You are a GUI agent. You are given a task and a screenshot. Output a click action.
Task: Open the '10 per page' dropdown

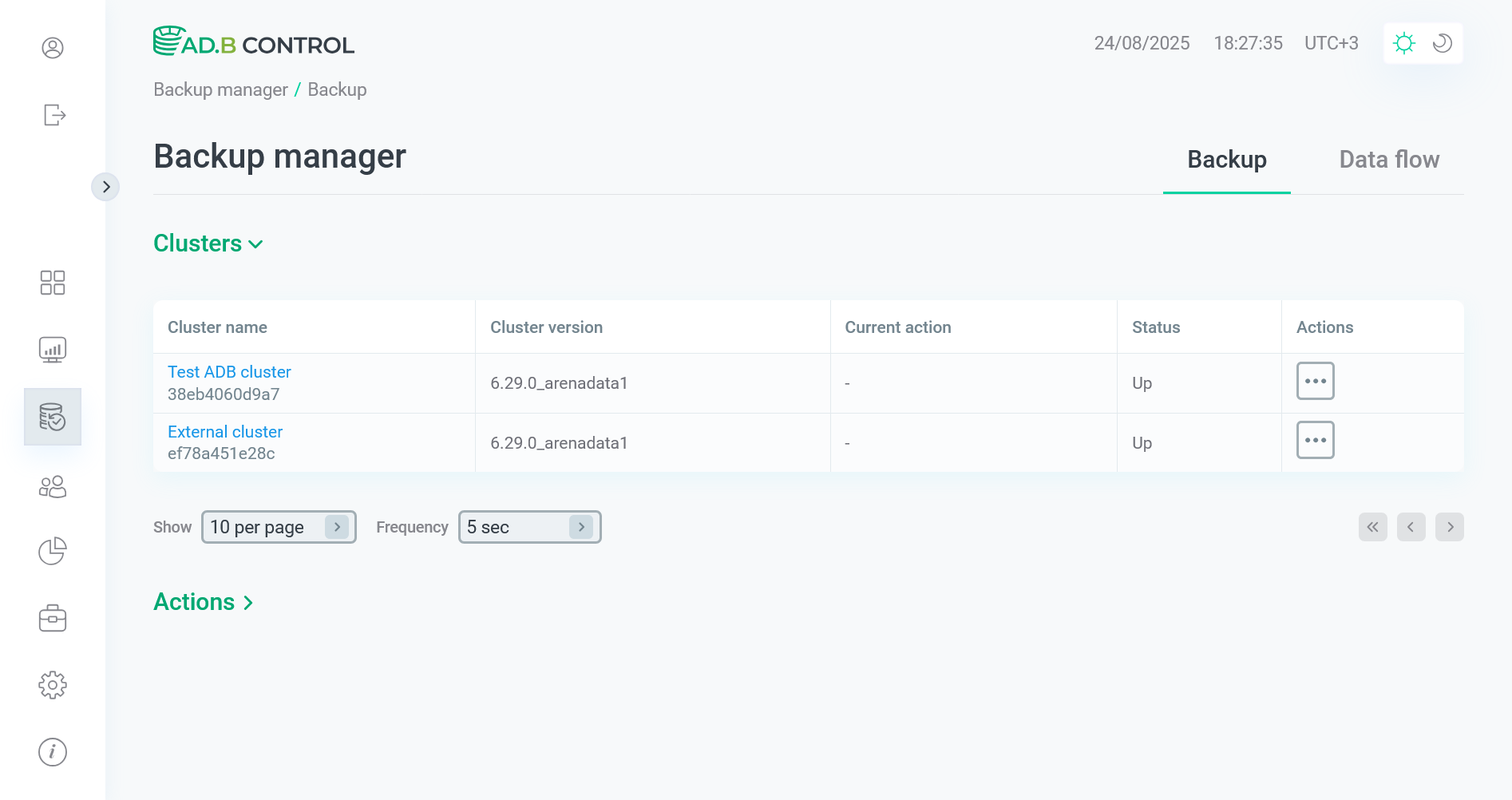[x=278, y=527]
